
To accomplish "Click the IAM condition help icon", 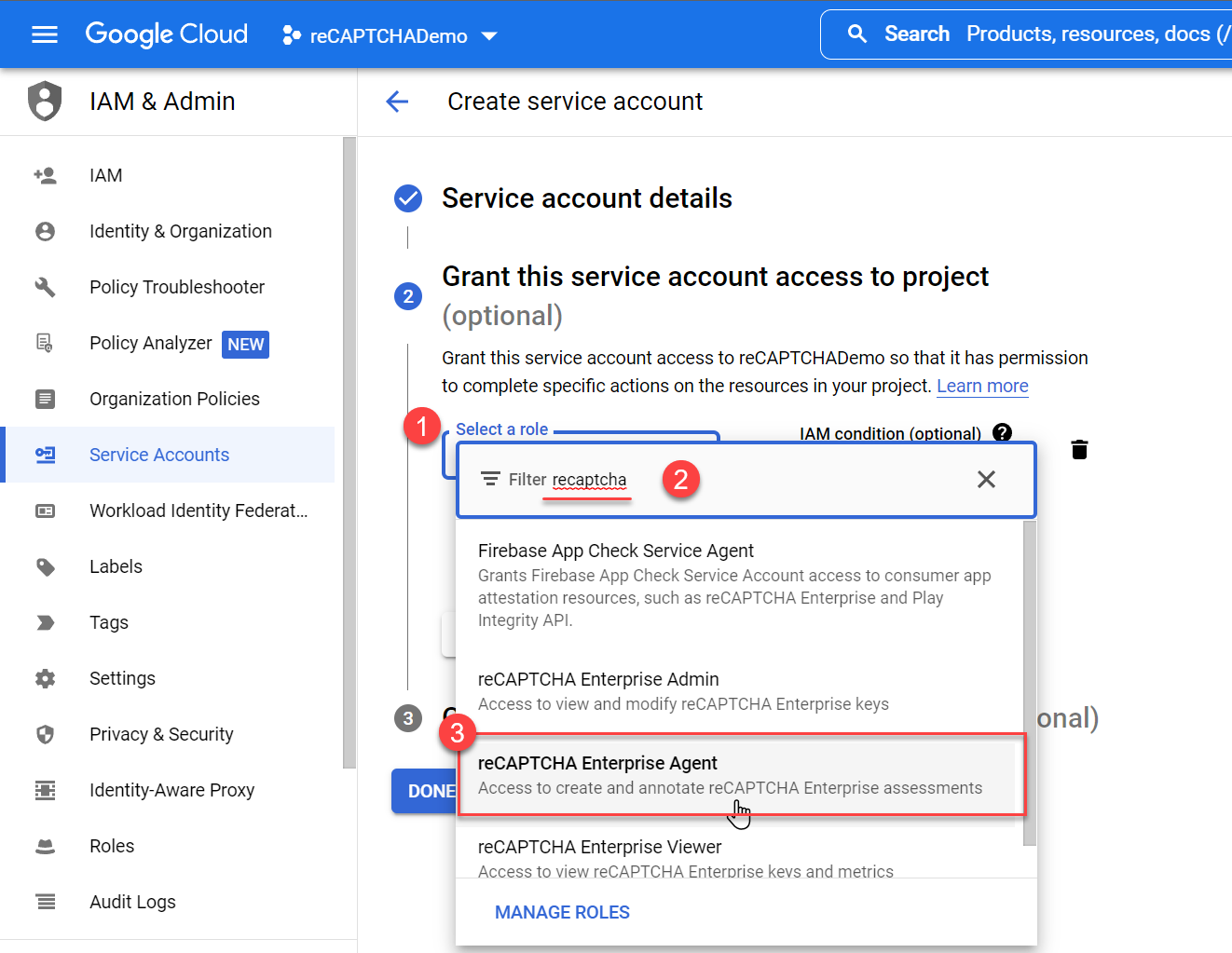I will 1002,432.
